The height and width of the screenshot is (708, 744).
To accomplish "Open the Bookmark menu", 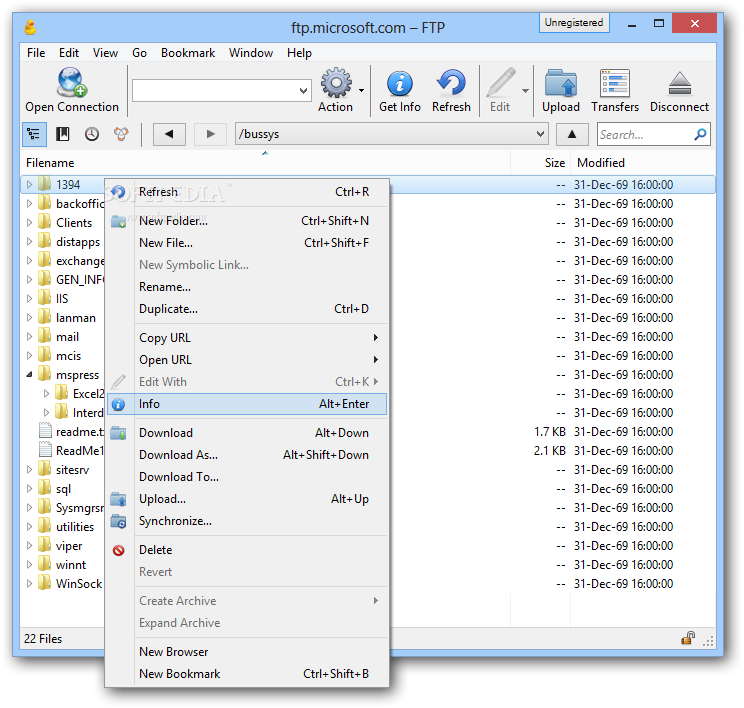I will pos(188,53).
